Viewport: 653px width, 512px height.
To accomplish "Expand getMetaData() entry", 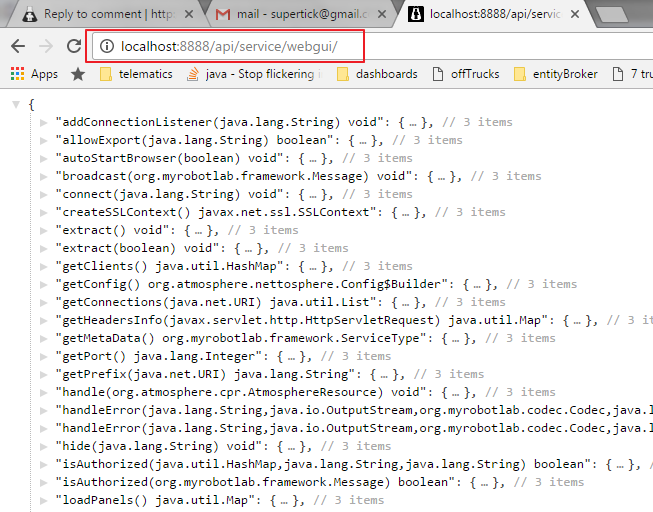I will point(43,338).
